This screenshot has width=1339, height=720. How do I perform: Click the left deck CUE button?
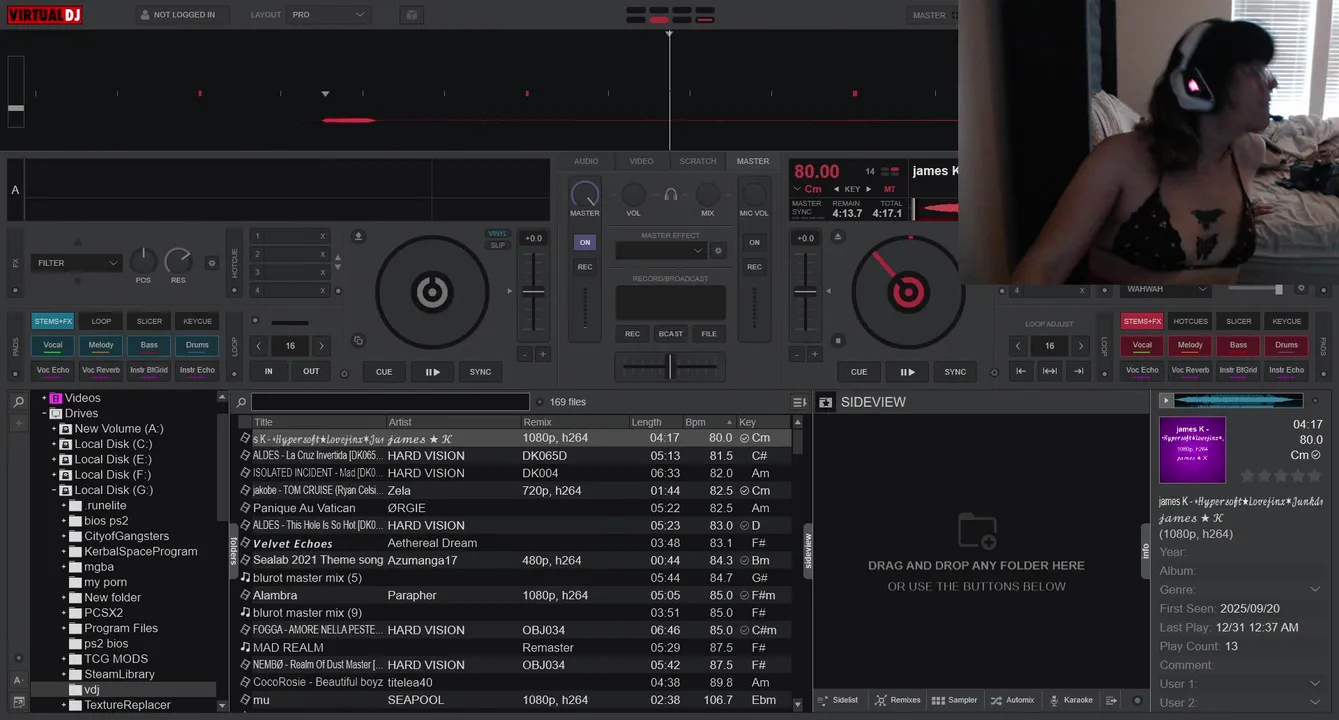click(x=384, y=372)
